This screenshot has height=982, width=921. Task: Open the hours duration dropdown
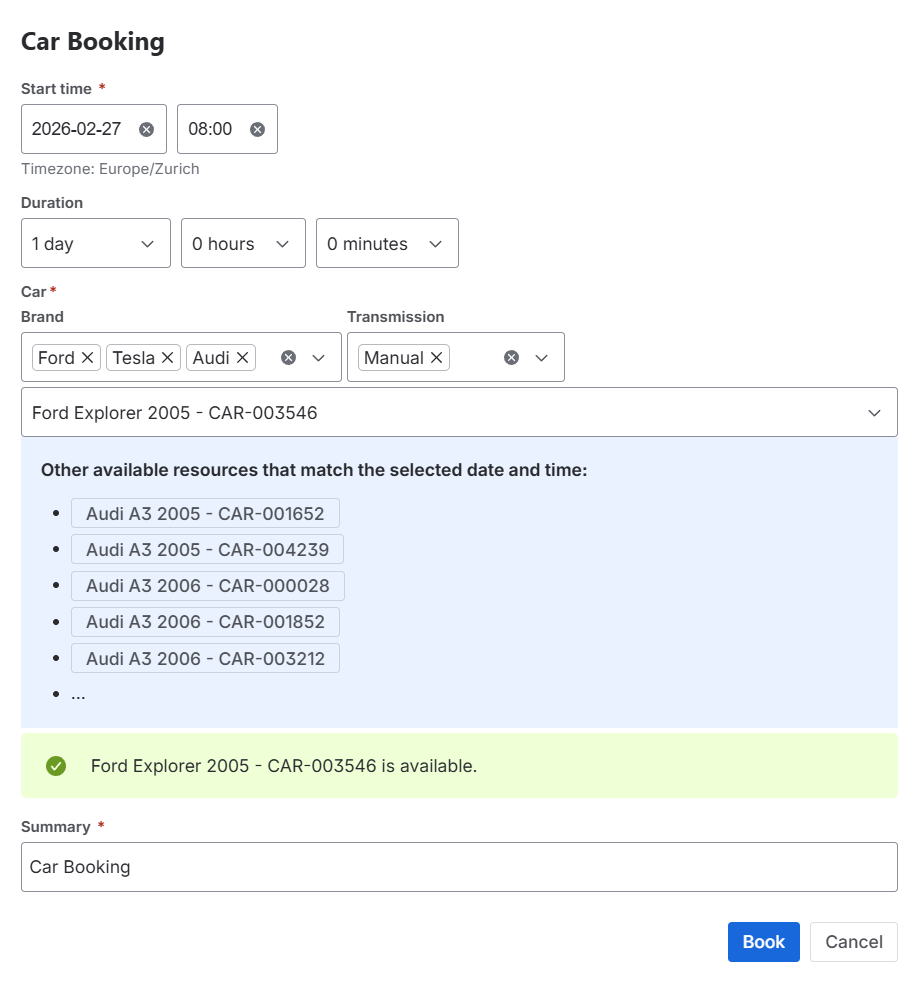242,243
